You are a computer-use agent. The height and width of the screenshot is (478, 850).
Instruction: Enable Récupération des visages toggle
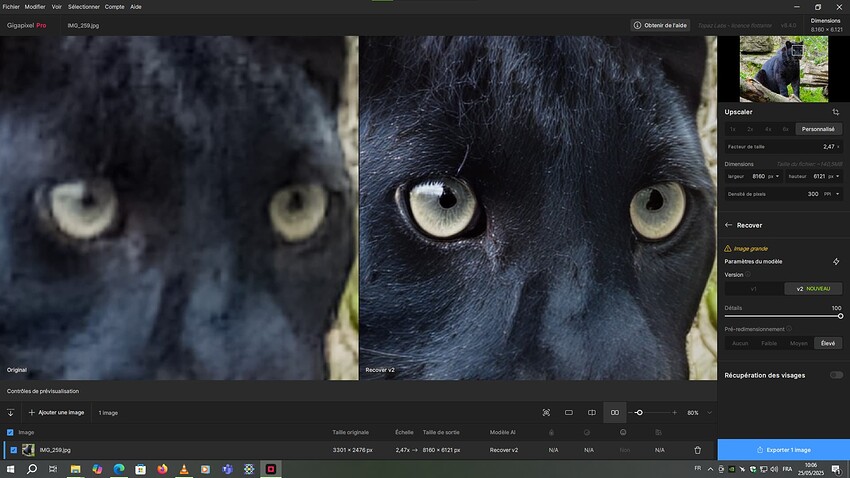click(836, 375)
